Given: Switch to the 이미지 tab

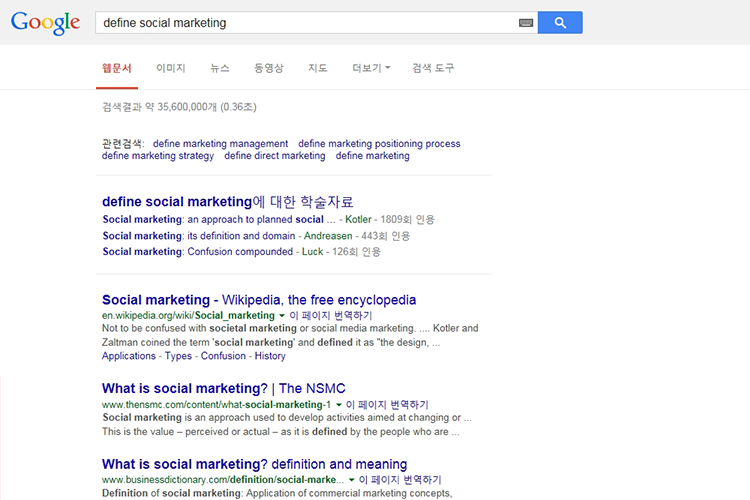Looking at the screenshot, I should (171, 68).
